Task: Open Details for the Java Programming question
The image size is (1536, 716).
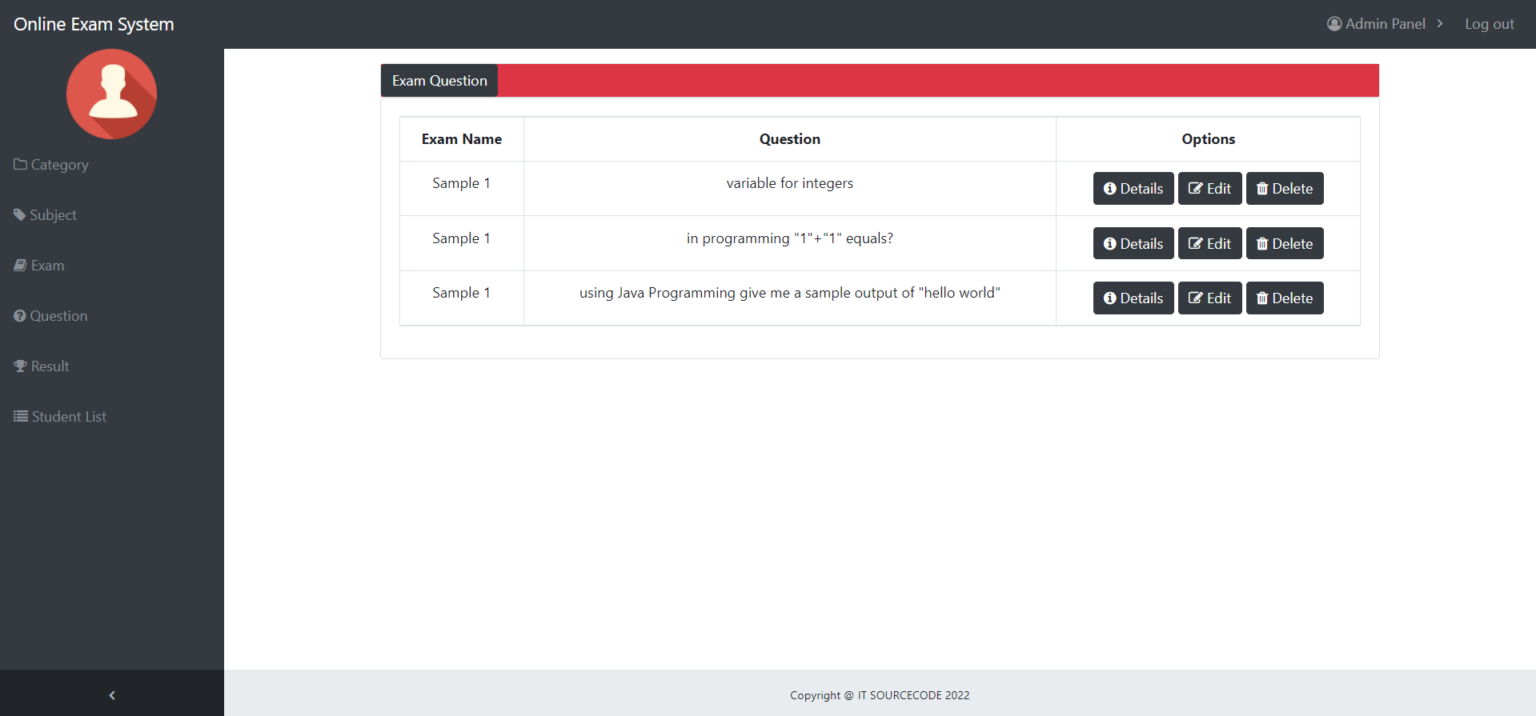Action: coord(1133,297)
